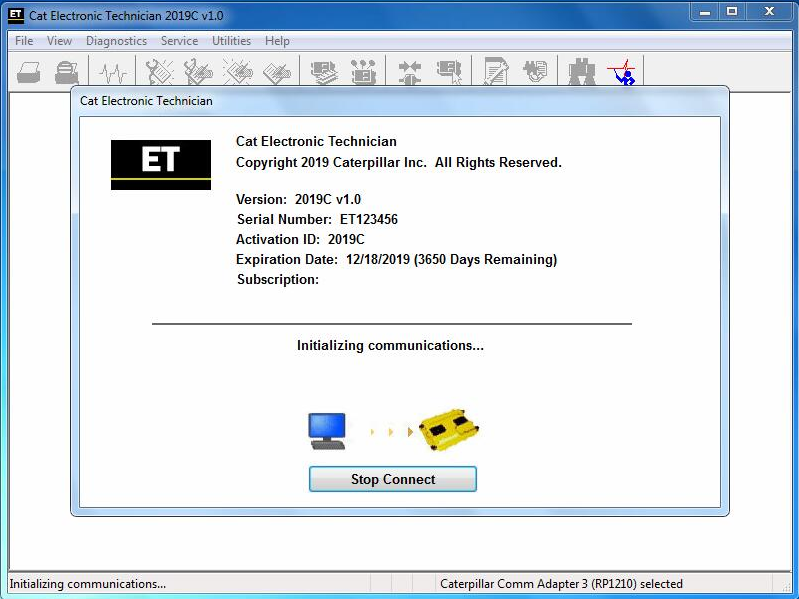Click the window title 'Cat Electronic Technician 2019C v1.0'
Viewport: 799px width, 599px height.
[x=126, y=16]
